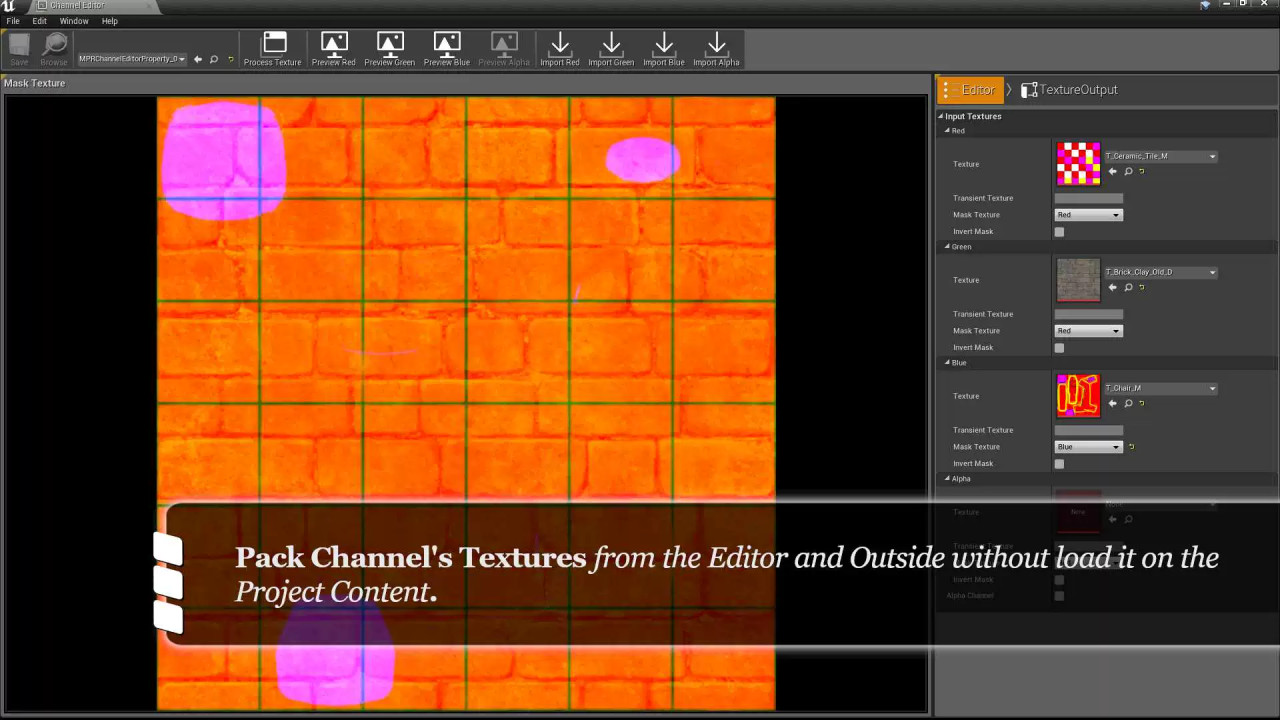Collapse the Alpha channel section
The image size is (1280, 720).
948,479
